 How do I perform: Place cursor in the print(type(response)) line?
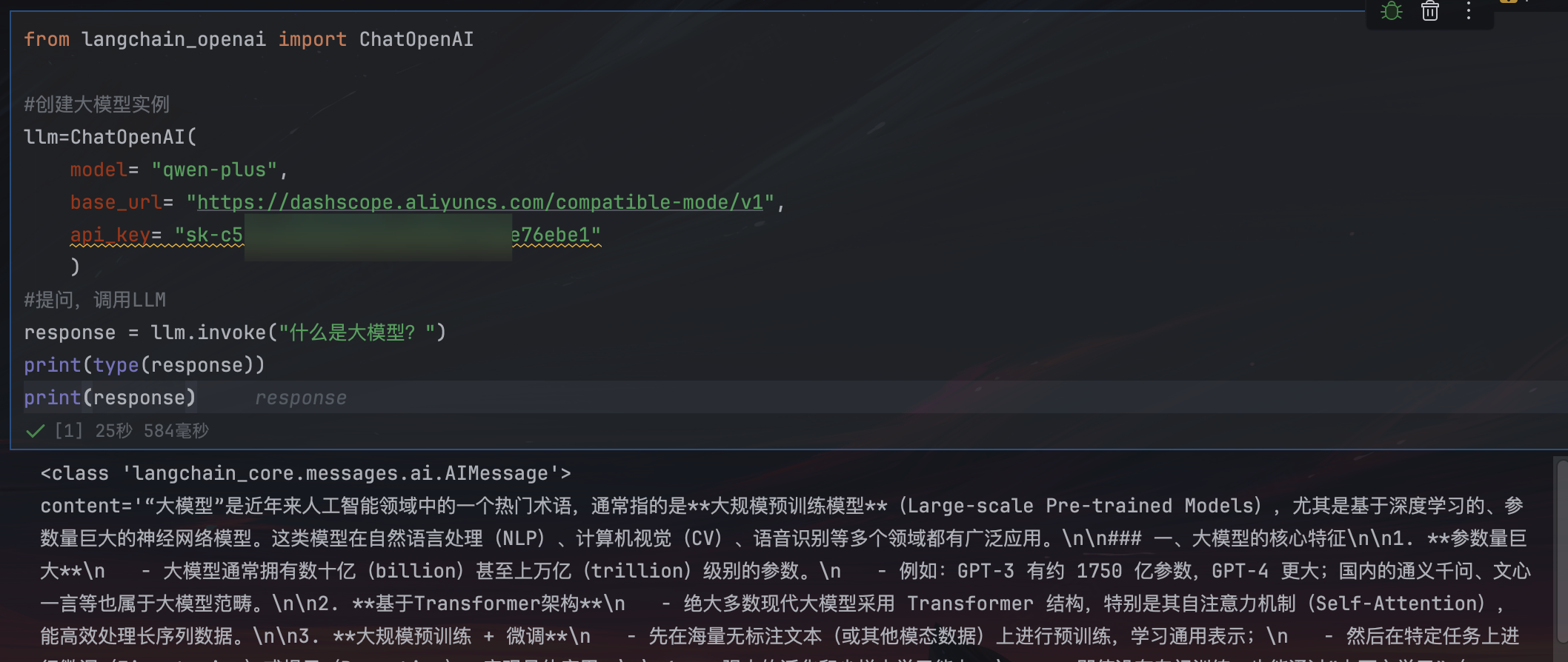(x=144, y=365)
